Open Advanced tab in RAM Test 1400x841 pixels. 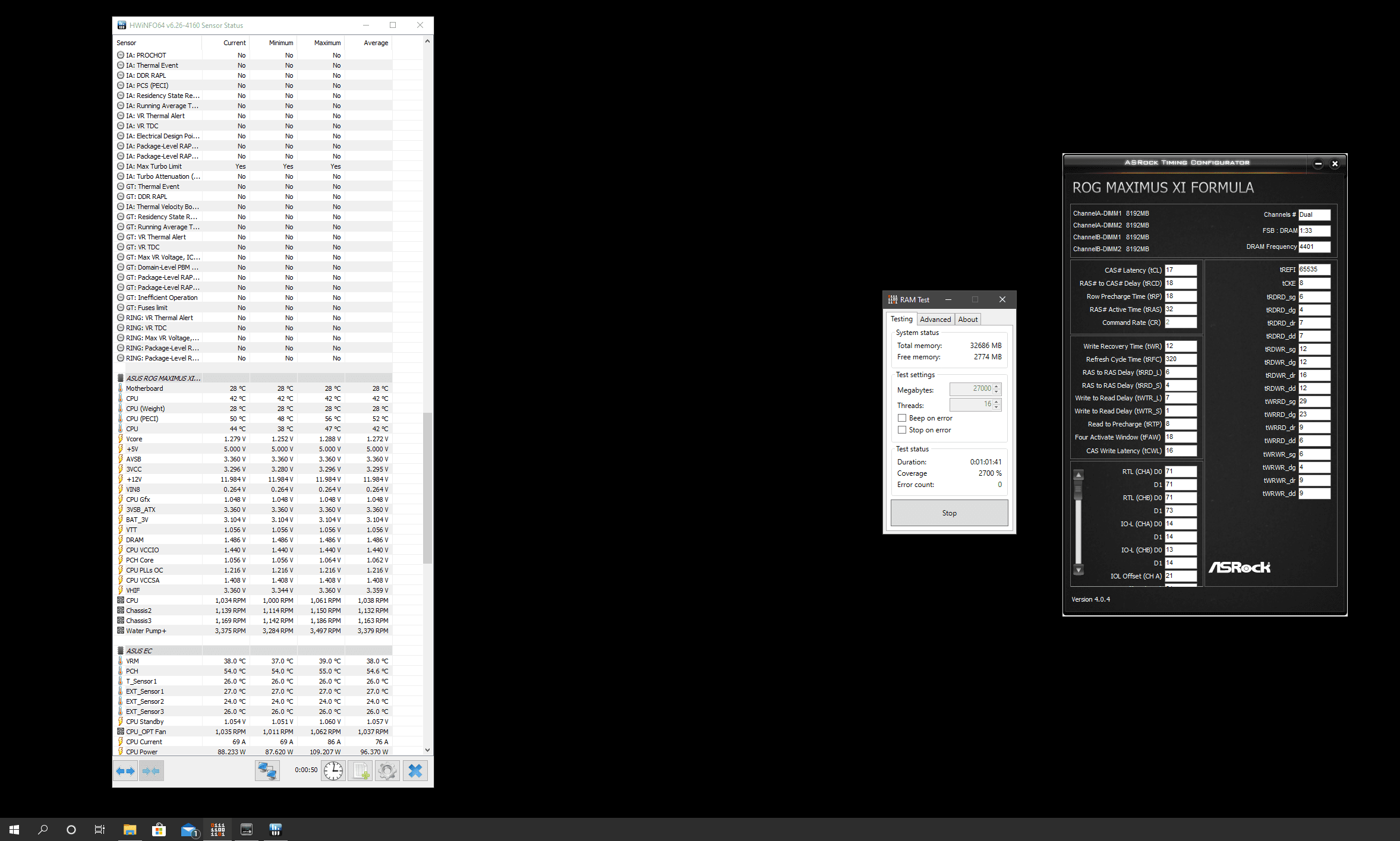(x=935, y=320)
